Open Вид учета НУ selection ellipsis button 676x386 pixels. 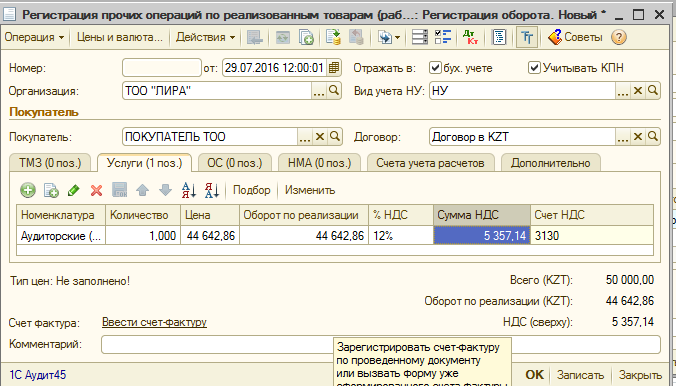coord(623,91)
